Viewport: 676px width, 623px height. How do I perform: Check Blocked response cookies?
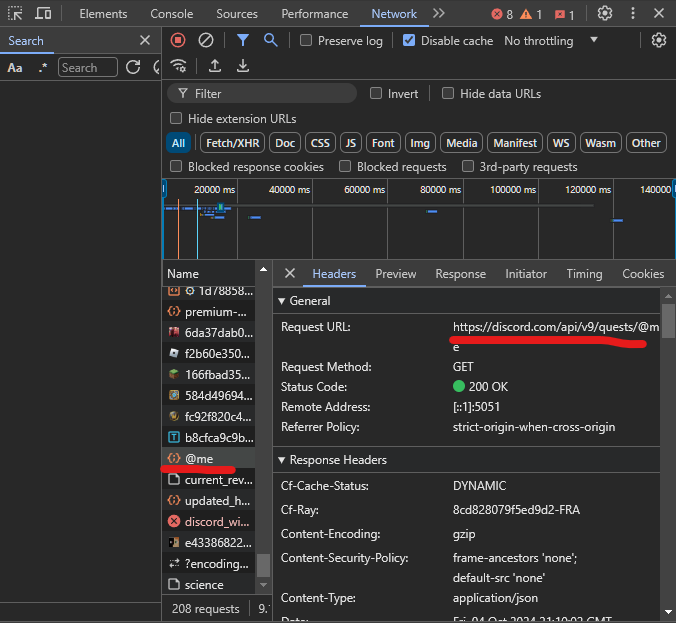tap(176, 166)
